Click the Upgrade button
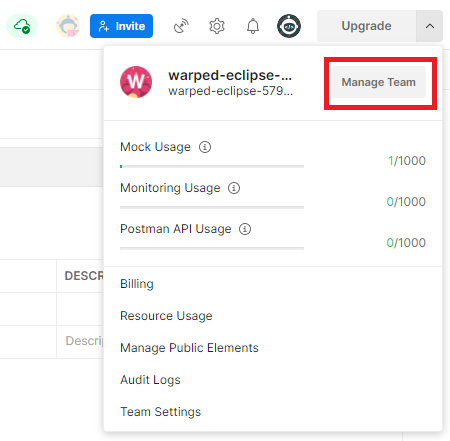 pyautogui.click(x=366, y=26)
